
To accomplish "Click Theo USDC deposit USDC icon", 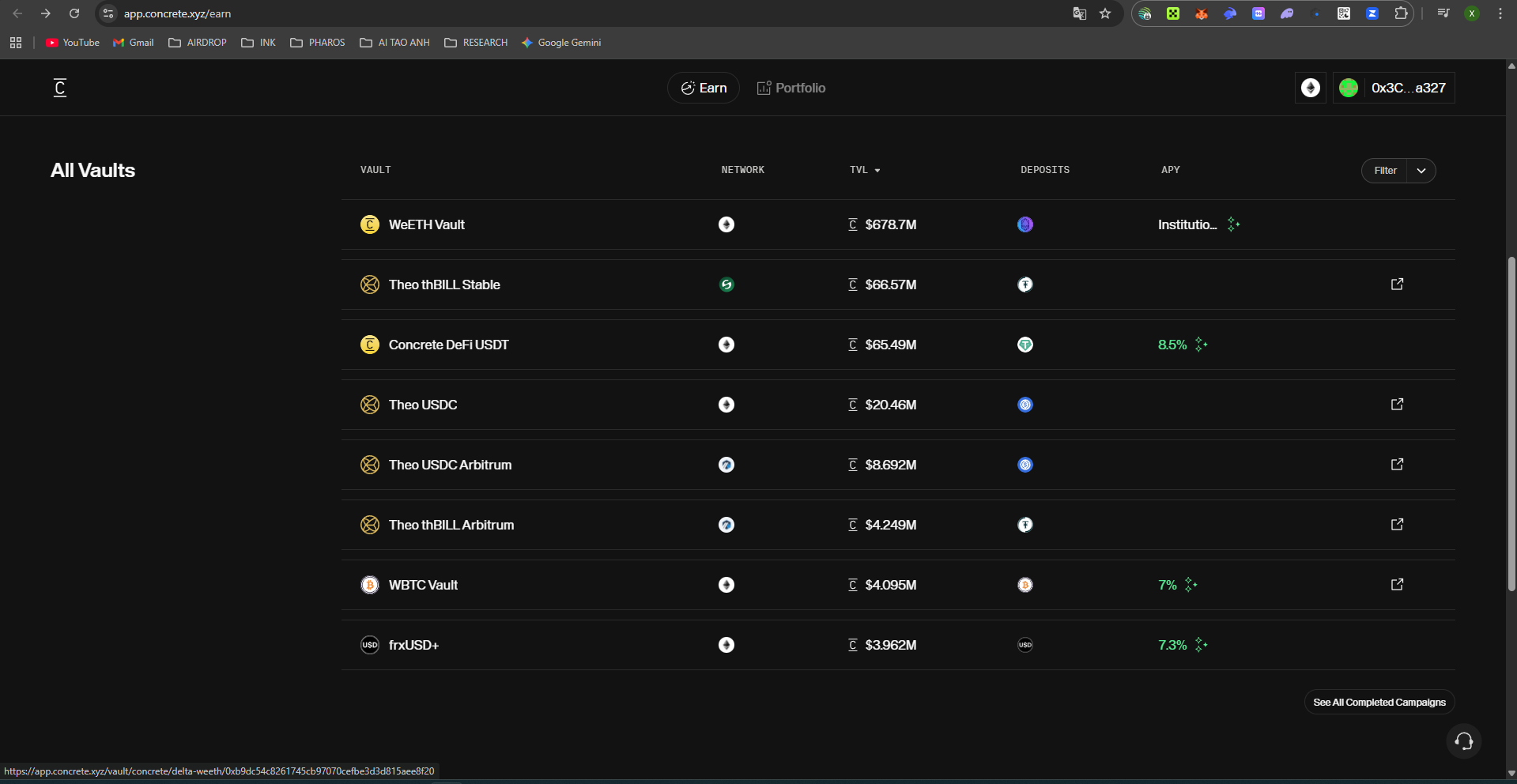I will coord(1025,405).
